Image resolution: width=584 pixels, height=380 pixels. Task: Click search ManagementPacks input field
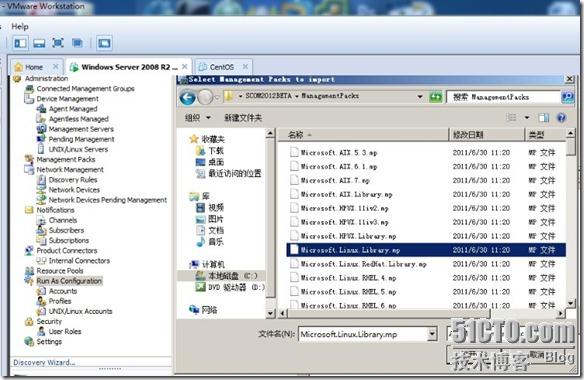[503, 97]
